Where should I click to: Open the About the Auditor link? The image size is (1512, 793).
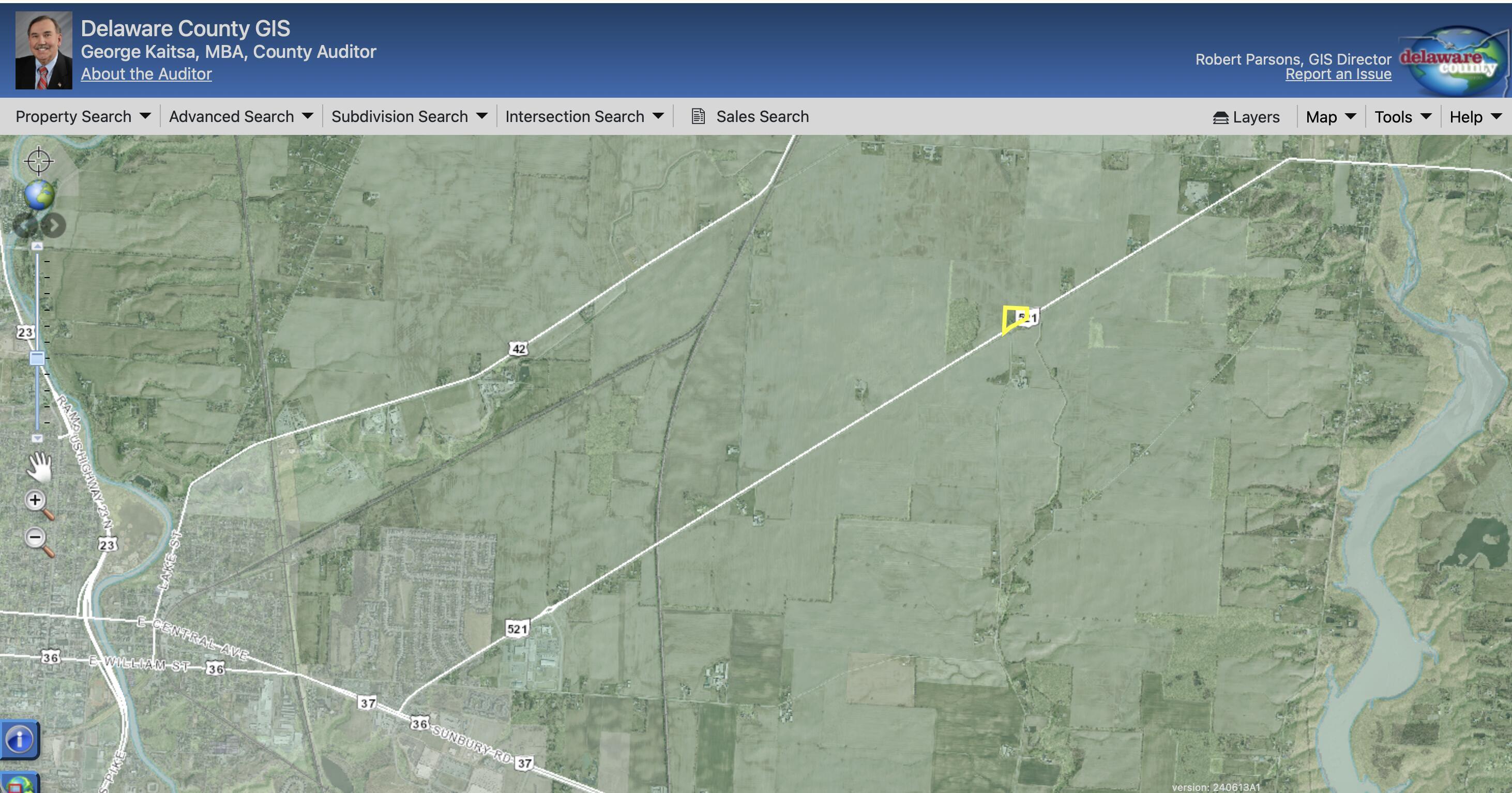(x=146, y=74)
